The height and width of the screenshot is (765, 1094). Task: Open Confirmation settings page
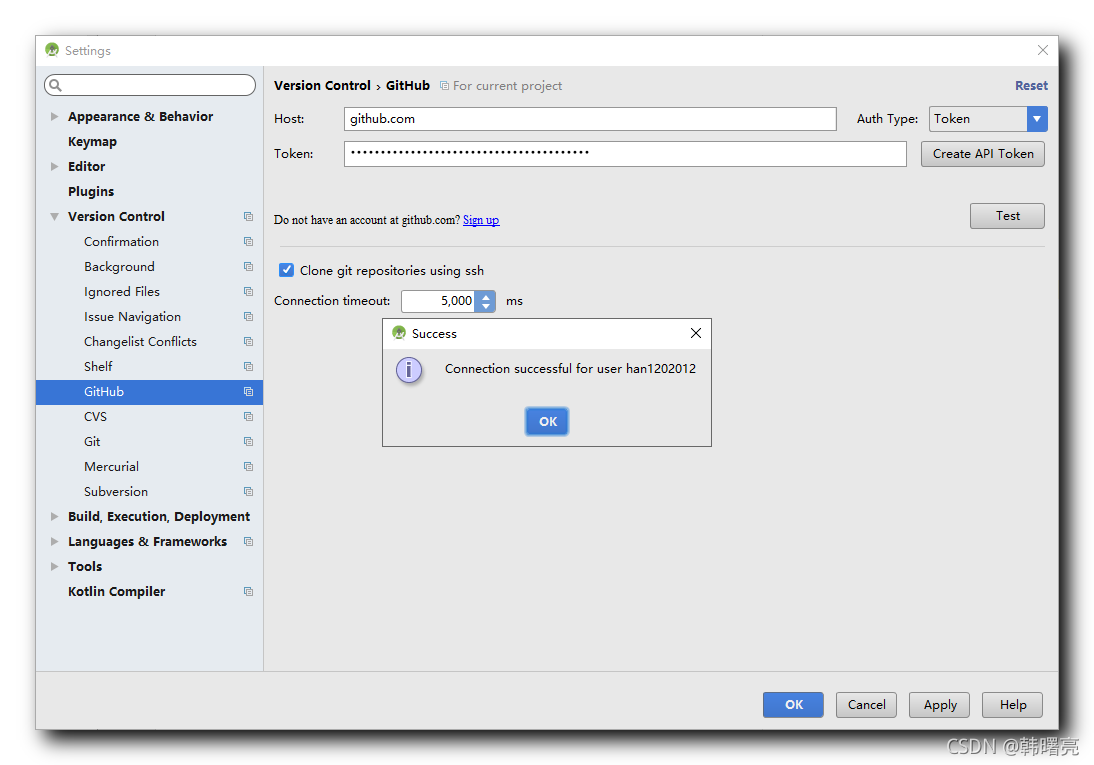click(121, 242)
